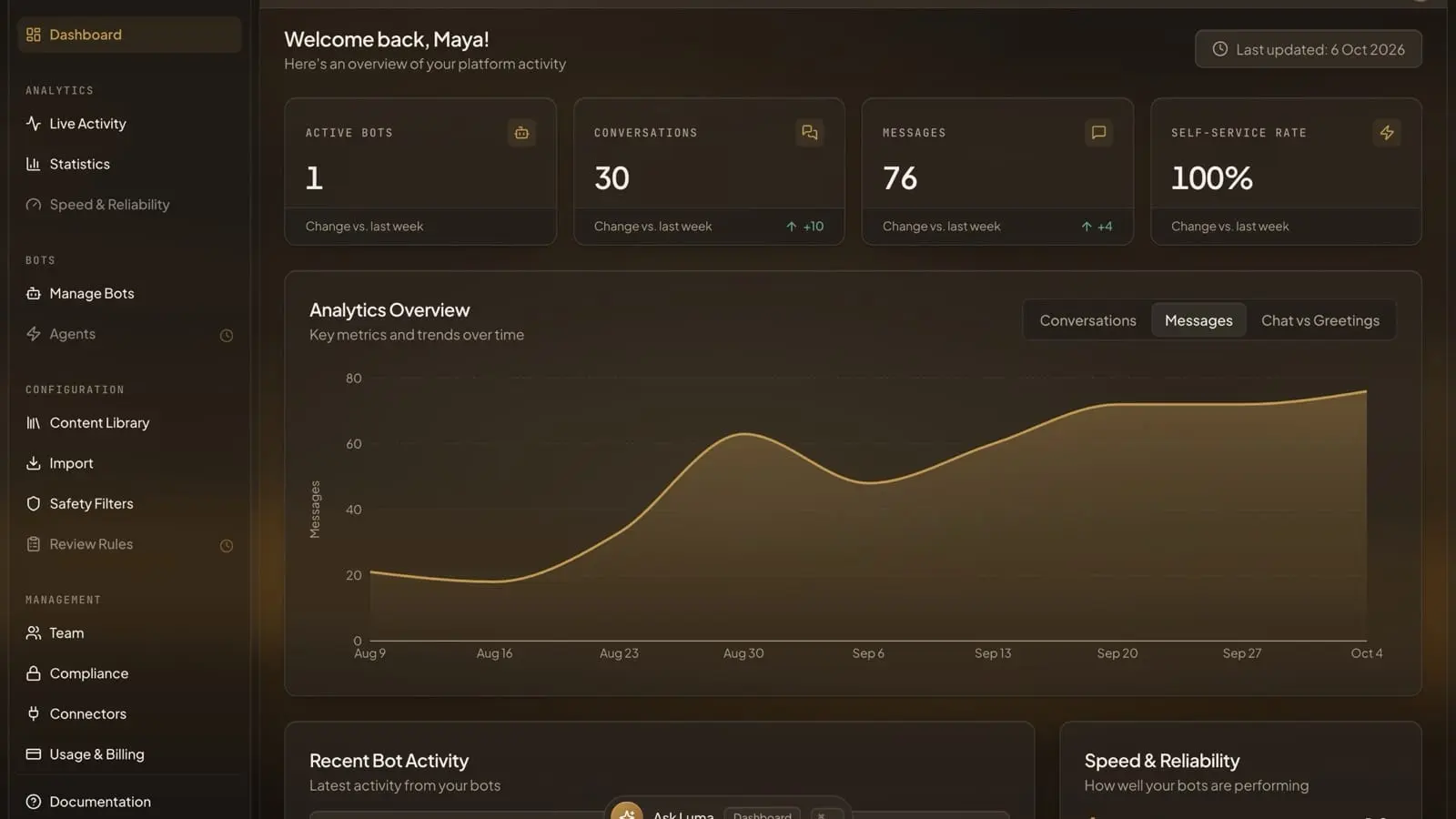The image size is (1456, 819).
Task: Click the clock icon beside Review Rules
Action: click(227, 545)
